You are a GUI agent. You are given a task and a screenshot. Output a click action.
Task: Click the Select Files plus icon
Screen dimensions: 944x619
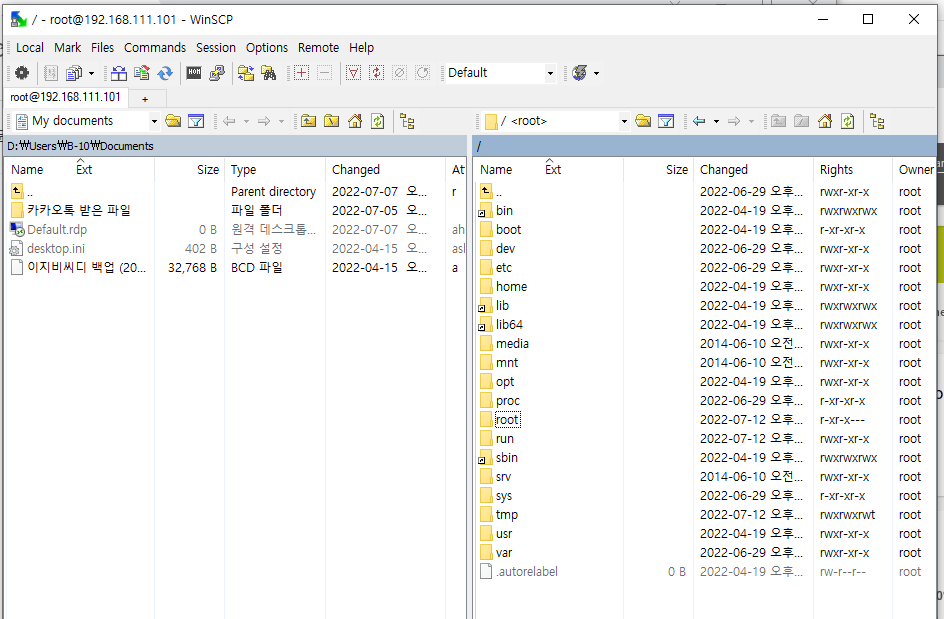coord(302,73)
